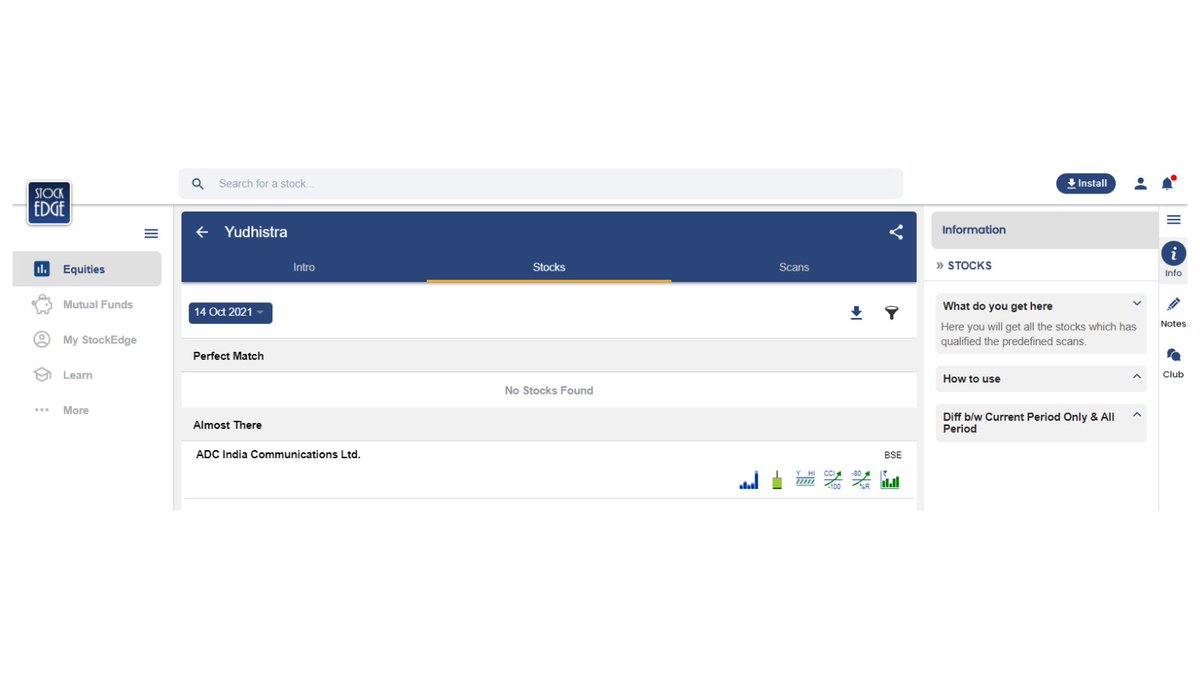Click the green candlestick scan icon
1200x675 pixels.
click(x=777, y=480)
